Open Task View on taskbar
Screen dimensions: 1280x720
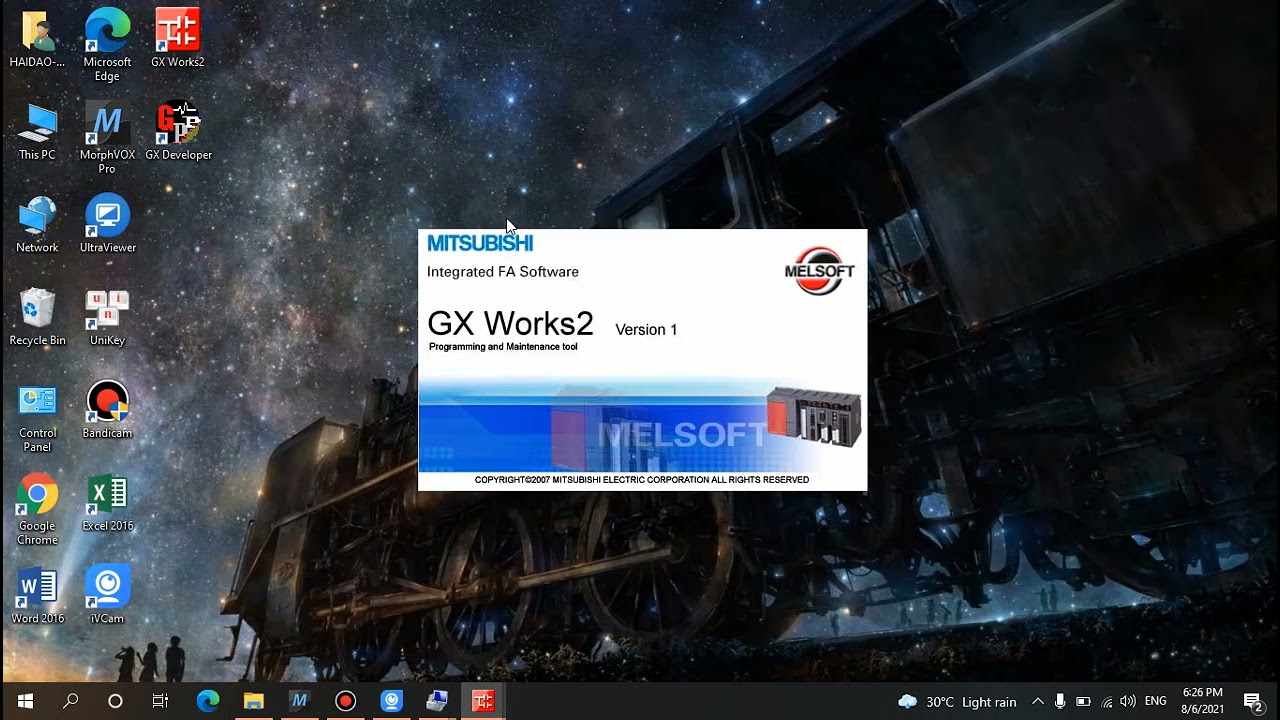[x=160, y=701]
